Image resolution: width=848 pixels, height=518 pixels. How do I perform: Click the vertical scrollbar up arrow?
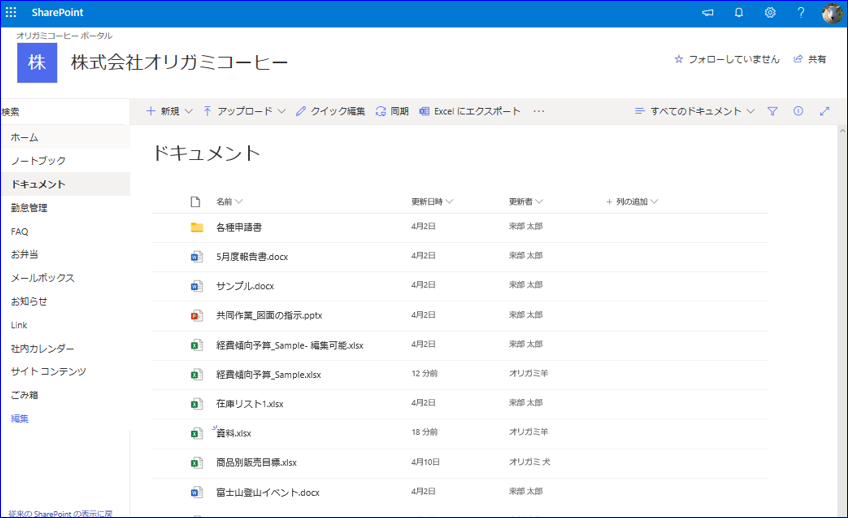pyautogui.click(x=842, y=131)
